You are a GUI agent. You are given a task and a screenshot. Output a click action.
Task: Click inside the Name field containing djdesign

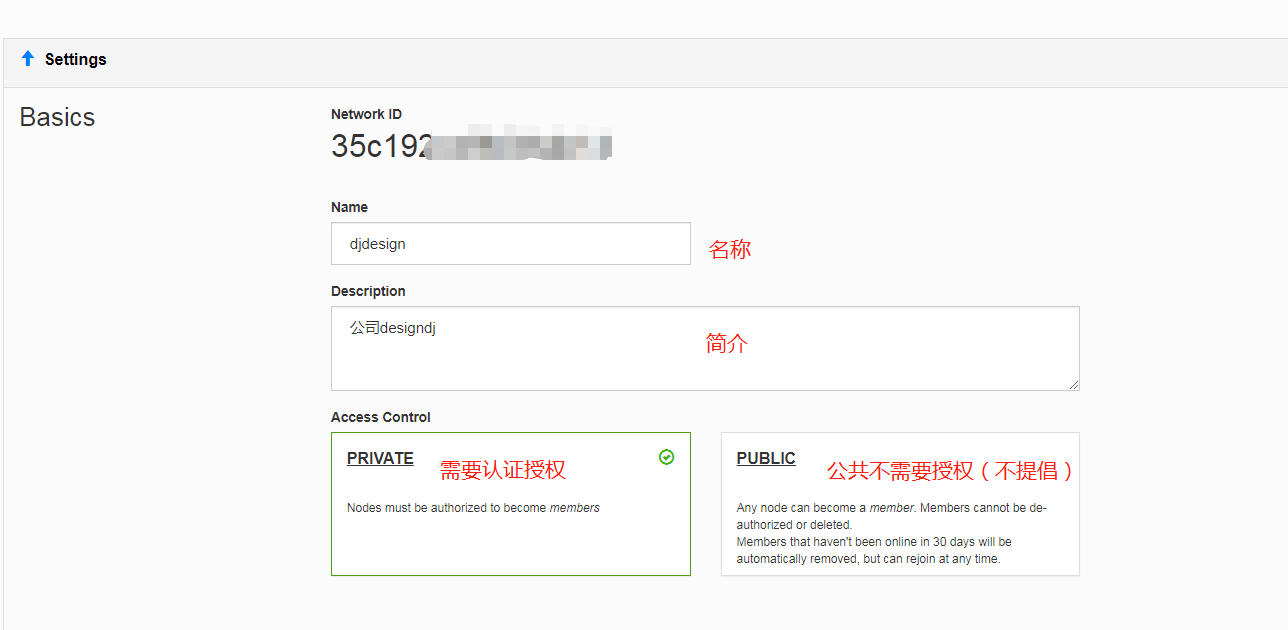click(510, 244)
